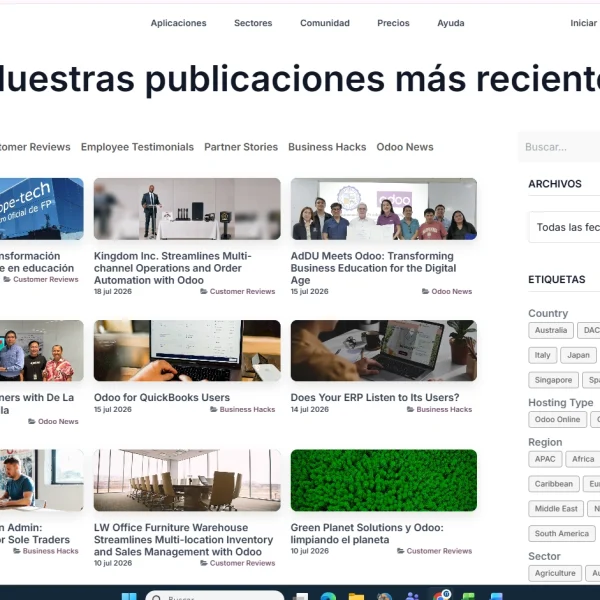Click folder icon under LW Office Furniture
Viewport: 600px width, 600px height.
pos(204,563)
